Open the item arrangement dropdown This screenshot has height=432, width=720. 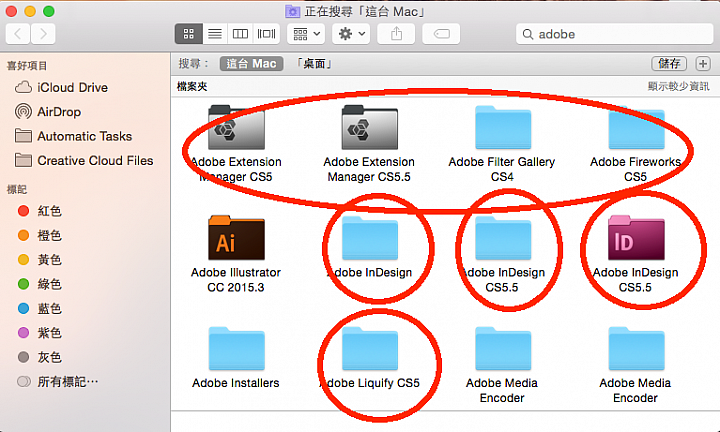point(306,34)
